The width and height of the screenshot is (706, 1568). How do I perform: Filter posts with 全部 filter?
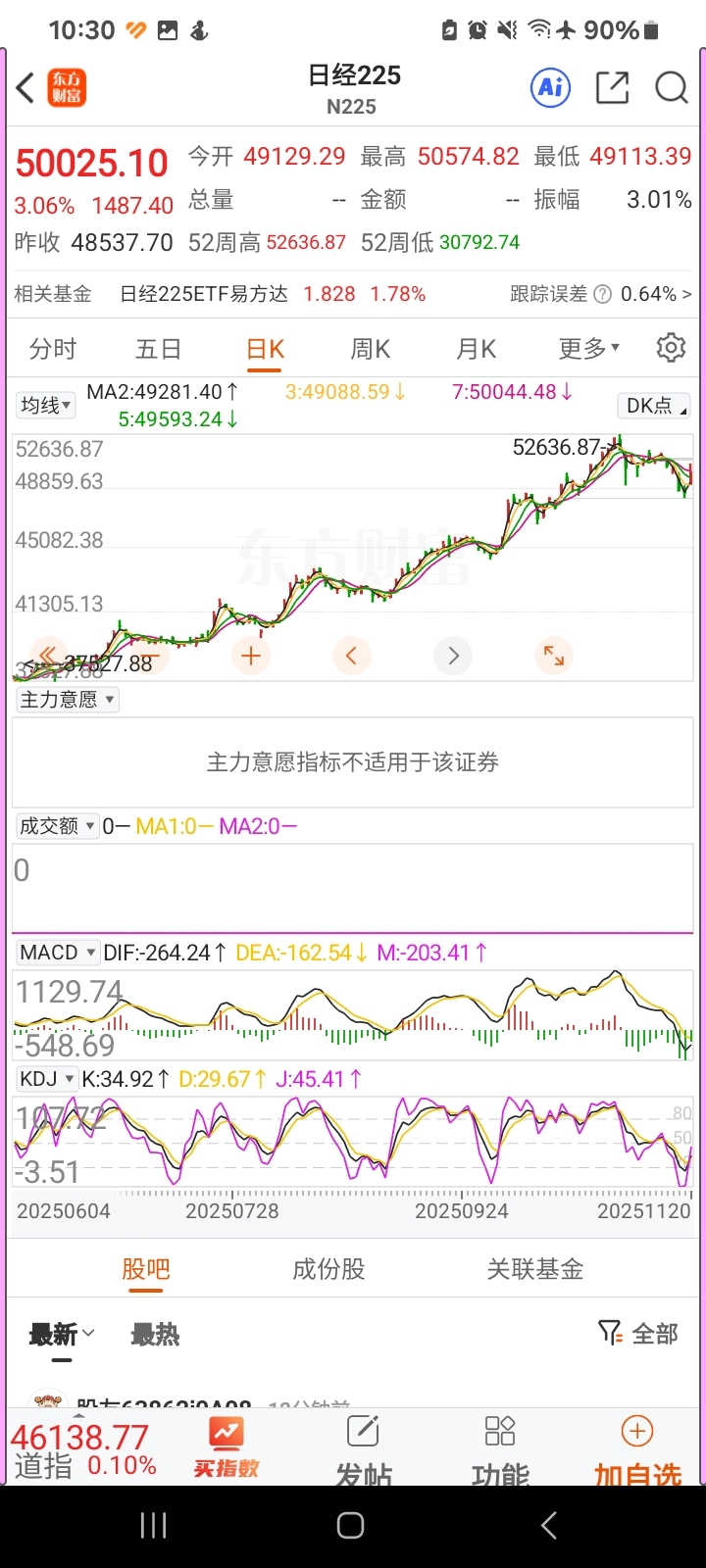(638, 1333)
